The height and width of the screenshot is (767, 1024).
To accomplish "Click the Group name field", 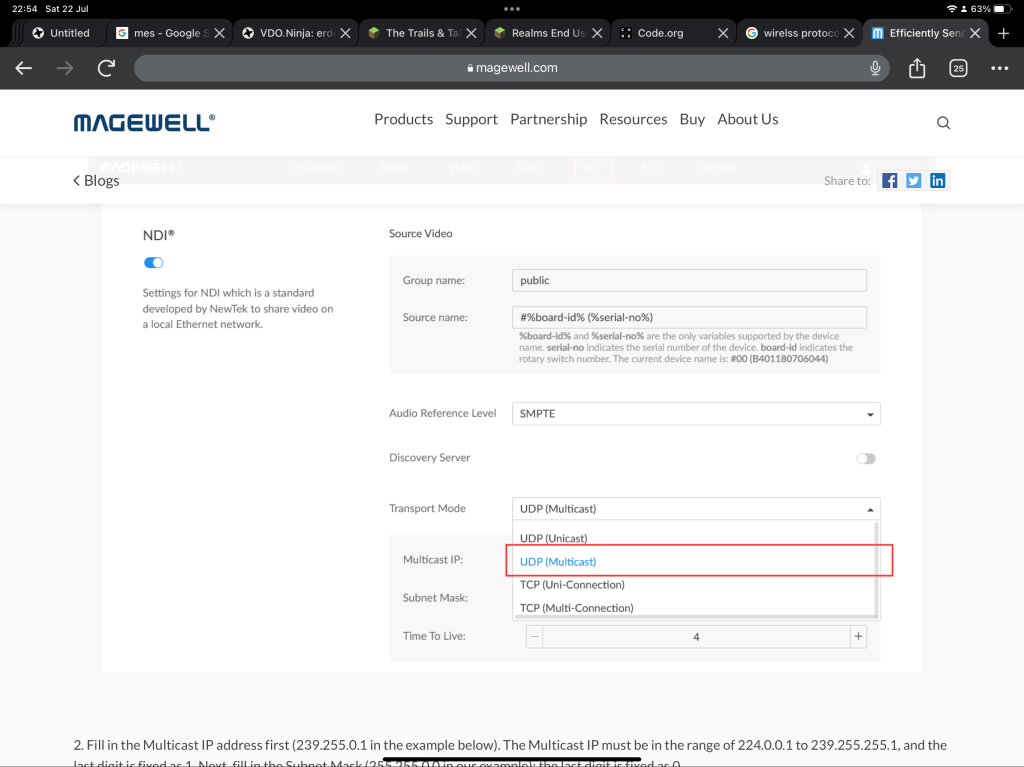I will coord(689,280).
